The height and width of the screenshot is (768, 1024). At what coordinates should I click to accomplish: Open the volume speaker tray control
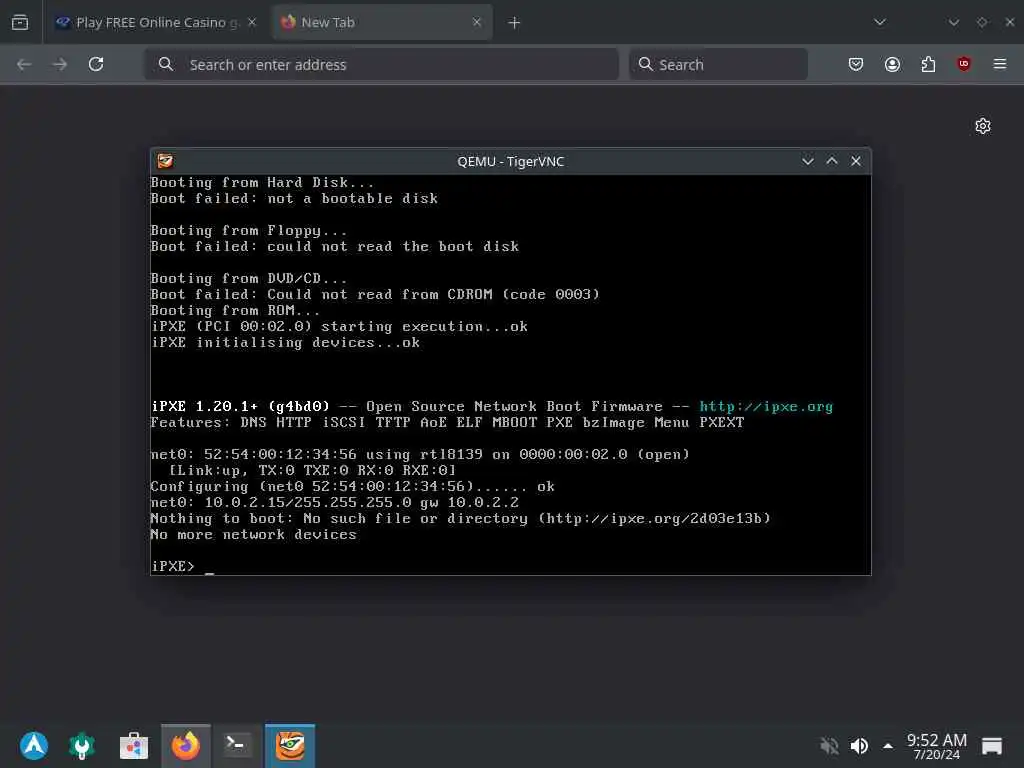[859, 746]
